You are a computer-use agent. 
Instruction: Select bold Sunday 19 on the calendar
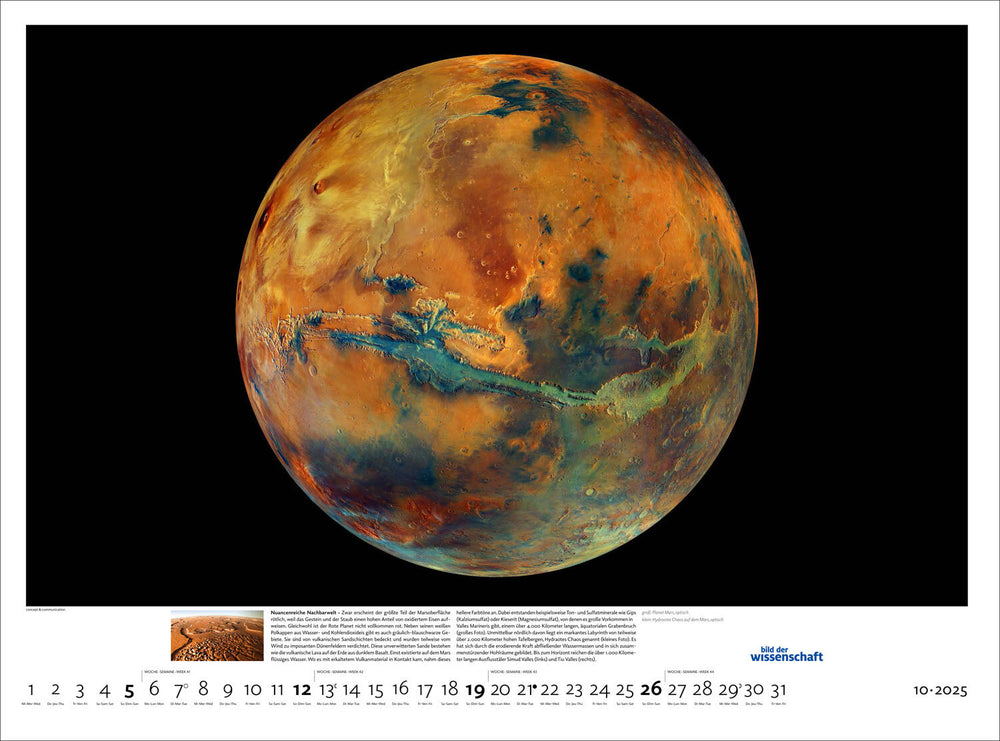(x=475, y=689)
